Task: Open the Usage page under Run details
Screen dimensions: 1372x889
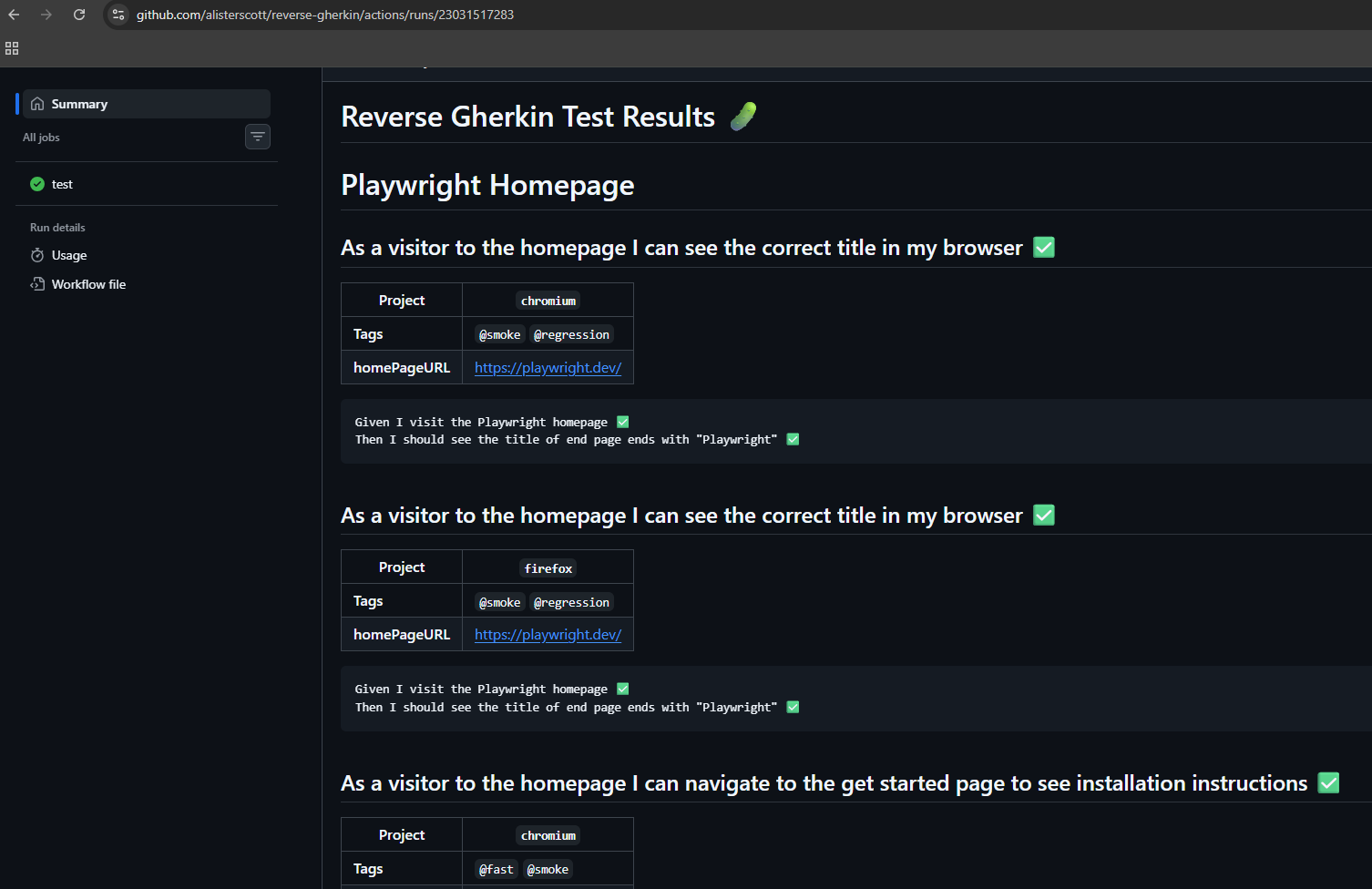Action: pyautogui.click(x=69, y=255)
